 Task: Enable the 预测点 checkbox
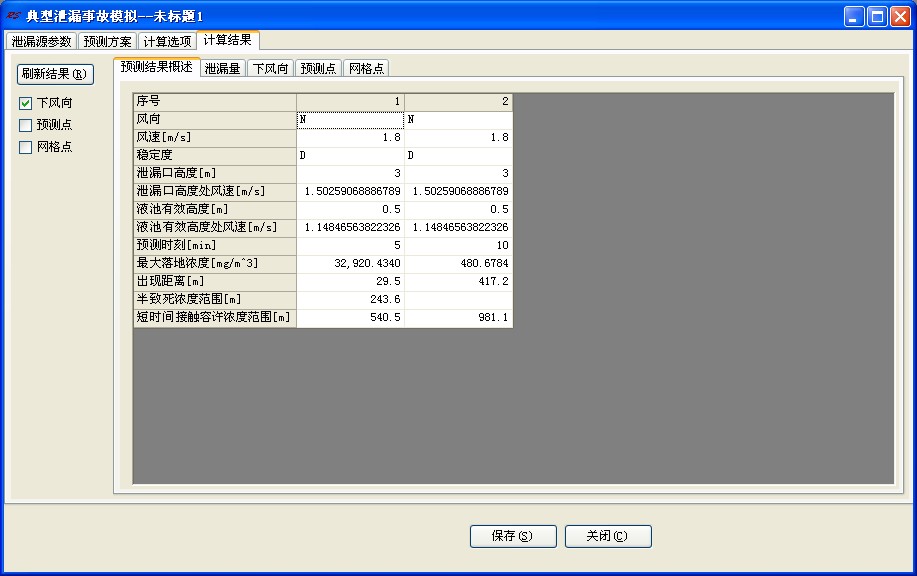point(25,125)
